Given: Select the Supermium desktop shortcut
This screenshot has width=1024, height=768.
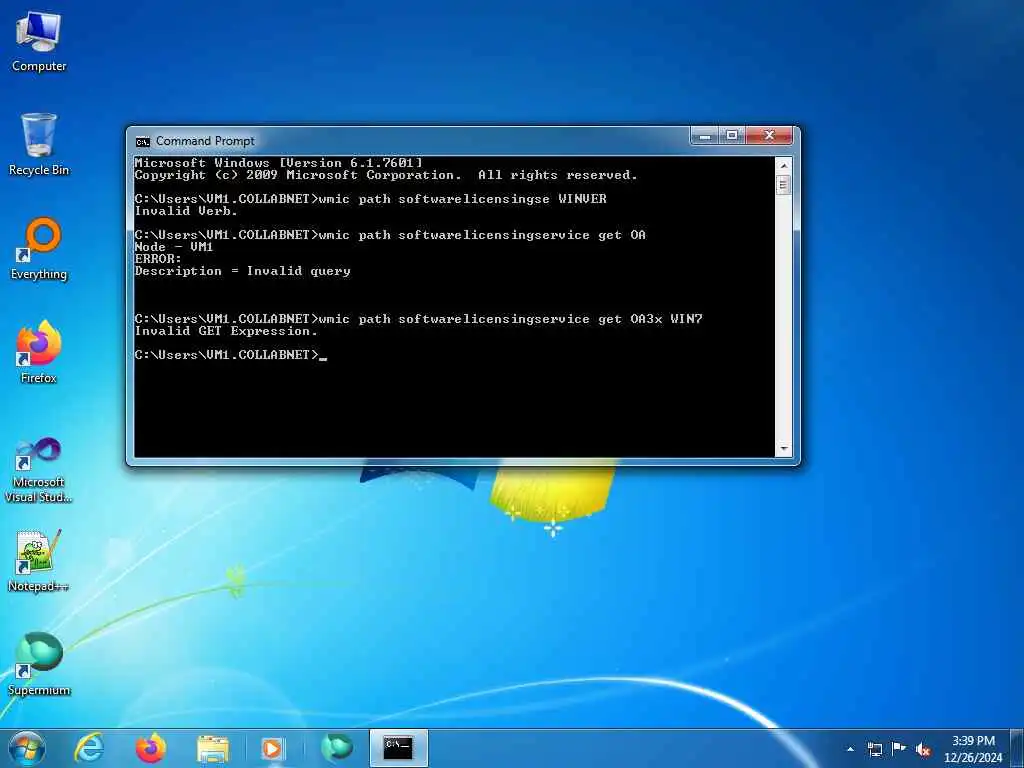Looking at the screenshot, I should tap(39, 664).
